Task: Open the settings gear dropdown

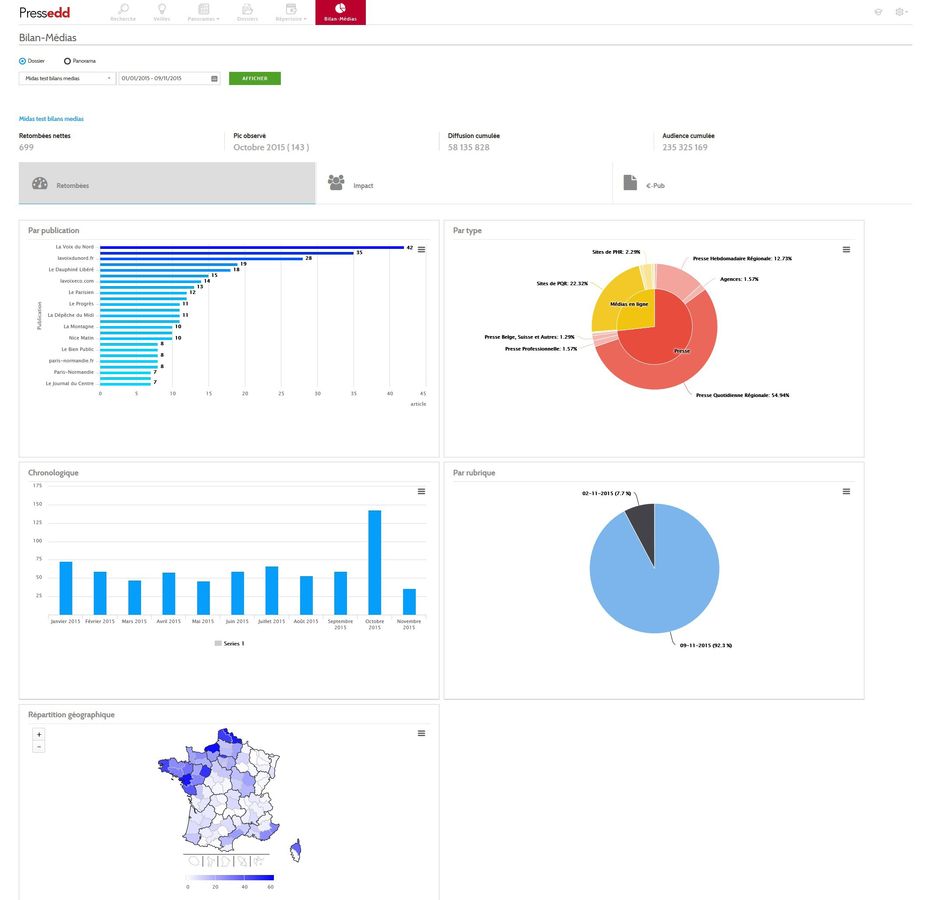Action: point(901,12)
